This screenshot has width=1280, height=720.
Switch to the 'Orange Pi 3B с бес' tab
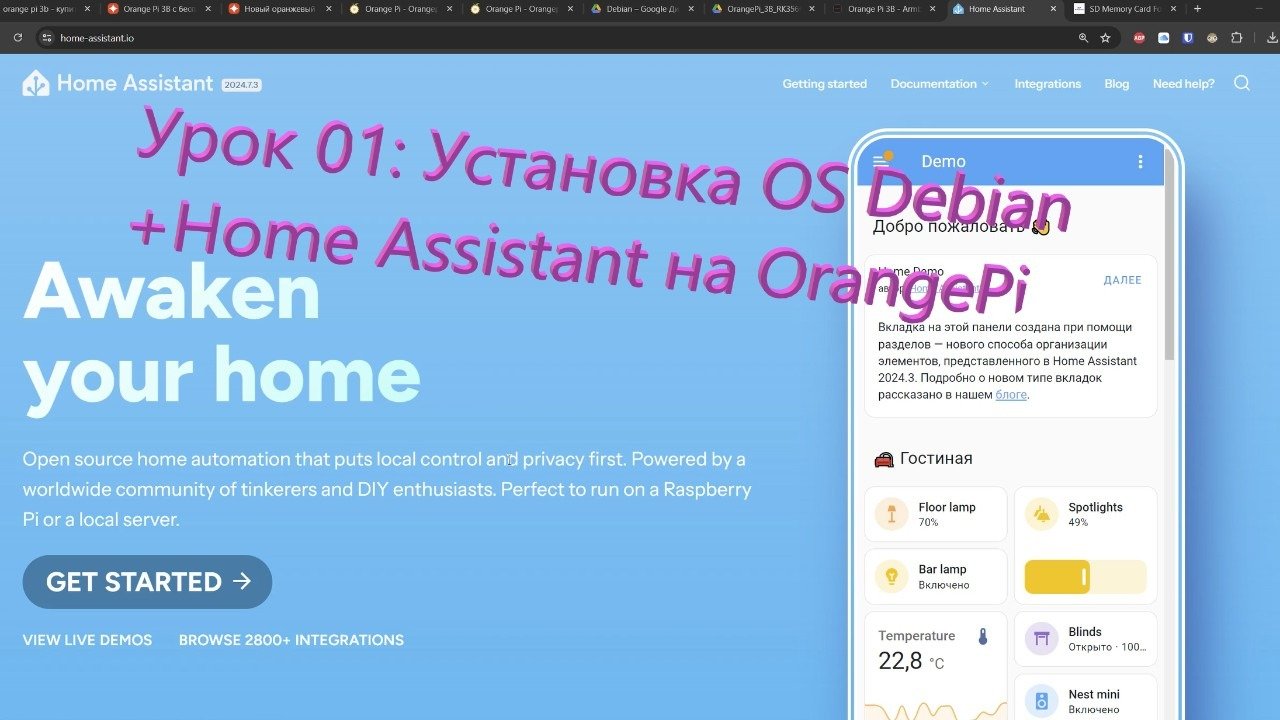pos(160,9)
